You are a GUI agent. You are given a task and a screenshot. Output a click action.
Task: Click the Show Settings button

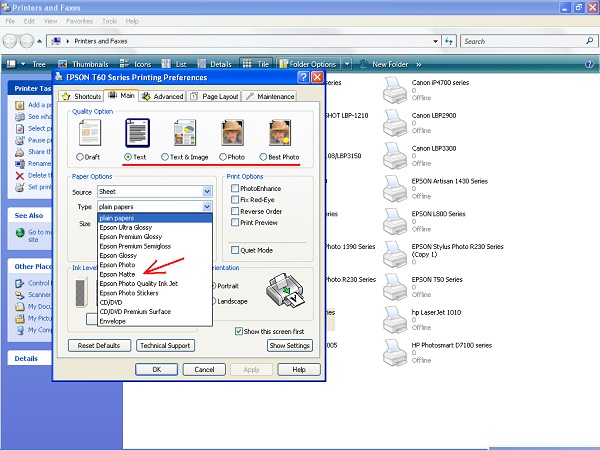290,346
